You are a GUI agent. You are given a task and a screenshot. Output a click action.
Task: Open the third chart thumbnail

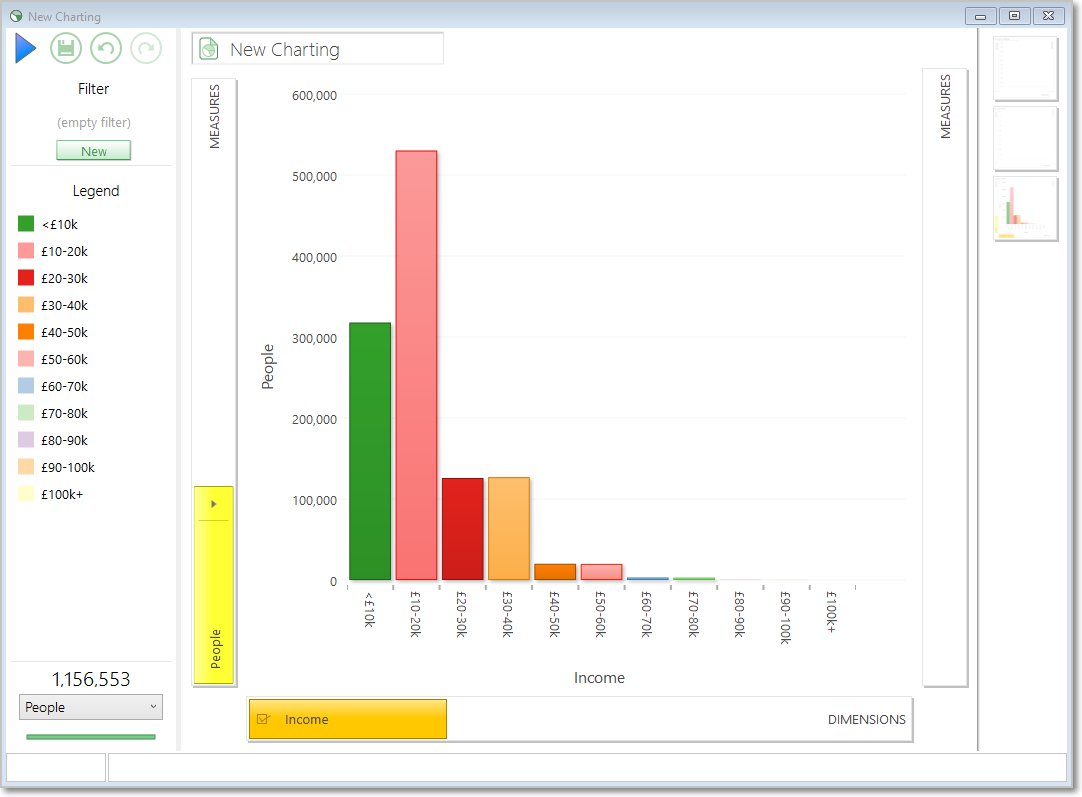1025,208
